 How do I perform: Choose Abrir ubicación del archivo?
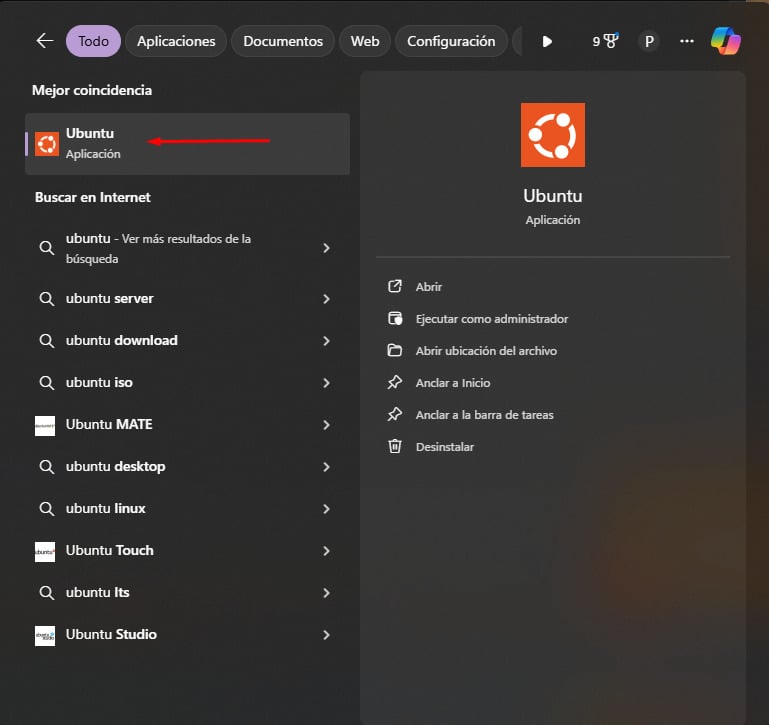(486, 351)
